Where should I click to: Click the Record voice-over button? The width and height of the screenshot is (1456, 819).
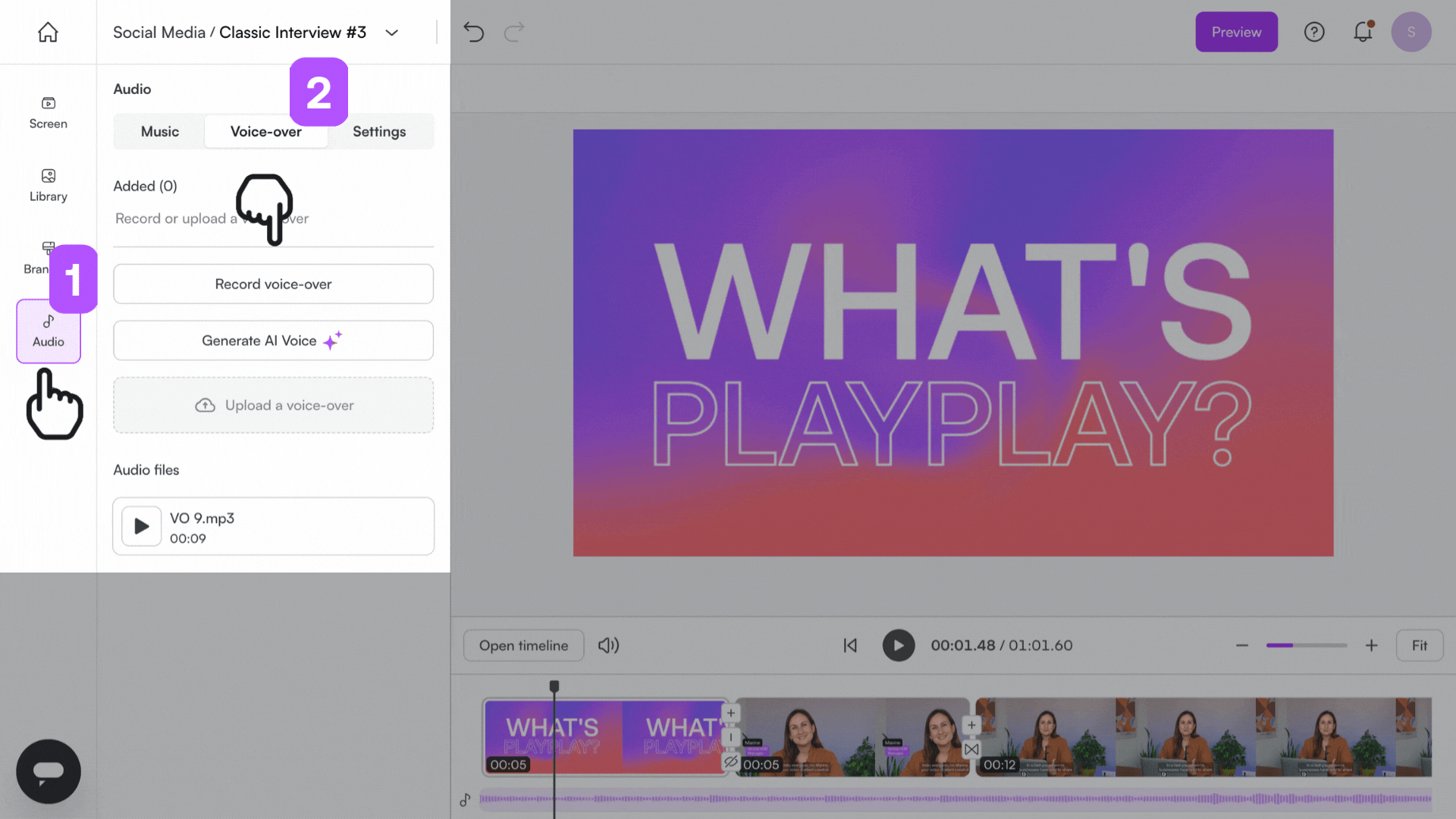point(273,284)
